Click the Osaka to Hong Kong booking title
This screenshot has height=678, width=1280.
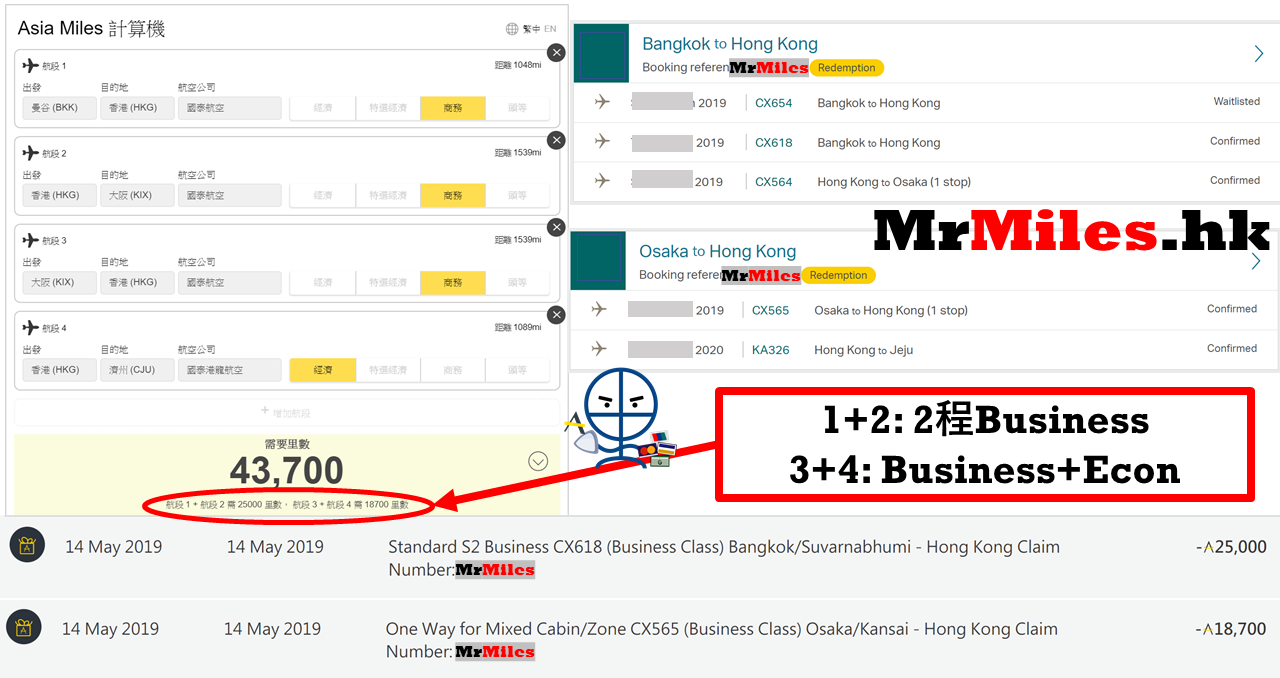(x=718, y=251)
